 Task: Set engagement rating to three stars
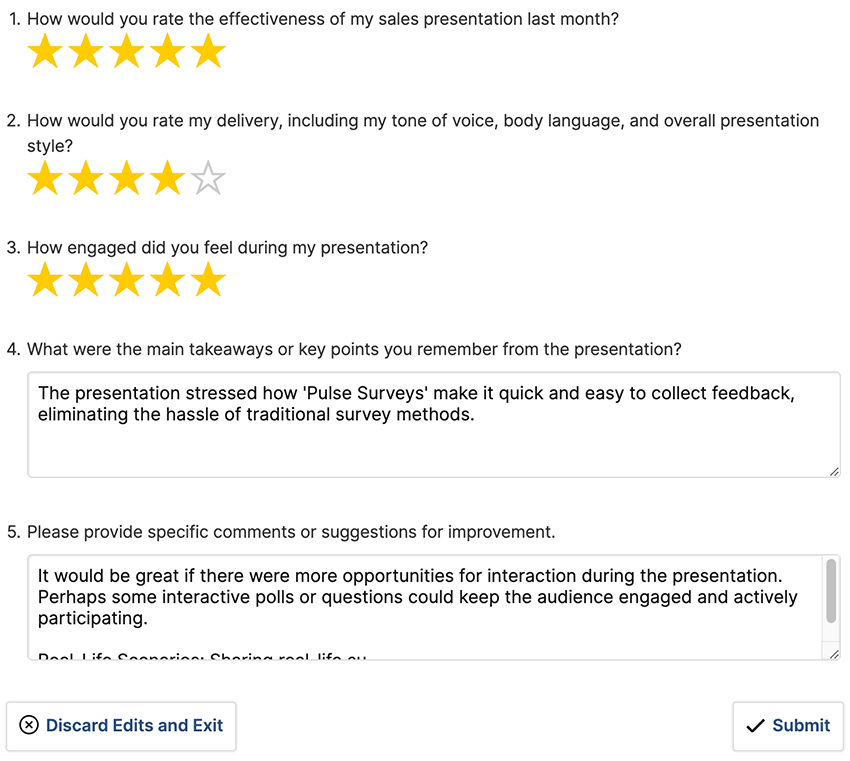point(127,280)
